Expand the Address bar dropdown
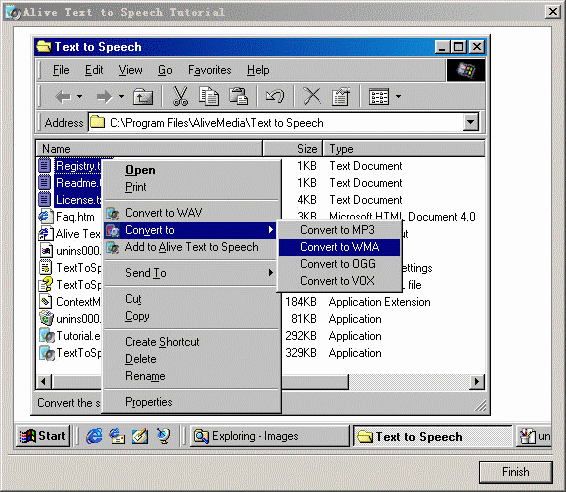566x492 pixels. (470, 122)
